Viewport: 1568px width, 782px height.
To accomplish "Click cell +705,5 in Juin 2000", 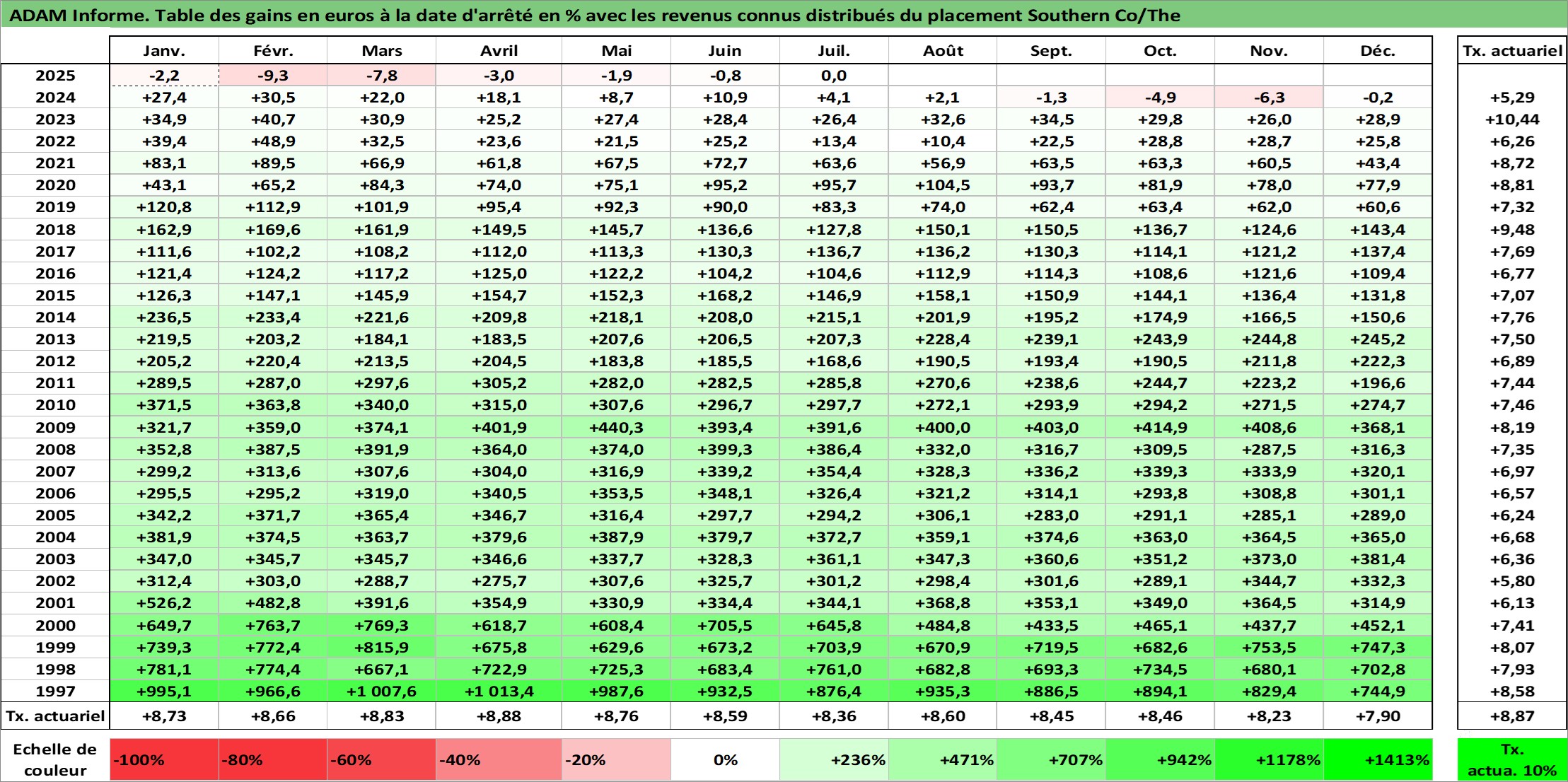I will (x=725, y=625).
